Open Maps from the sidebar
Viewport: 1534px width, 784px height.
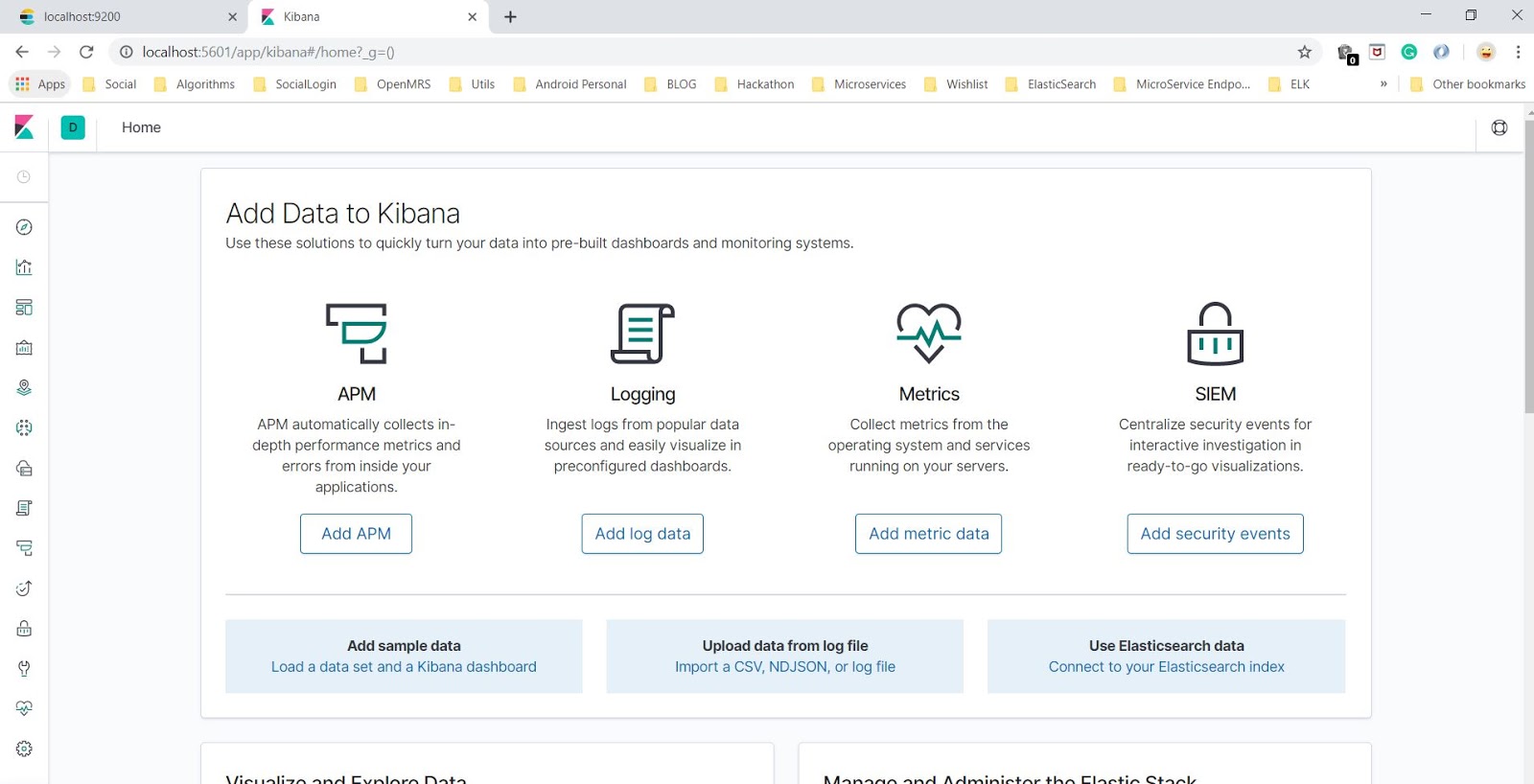pyautogui.click(x=24, y=387)
